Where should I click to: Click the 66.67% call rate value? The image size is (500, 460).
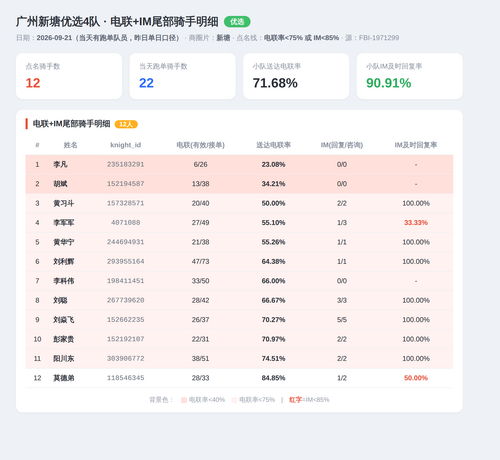pos(273,300)
